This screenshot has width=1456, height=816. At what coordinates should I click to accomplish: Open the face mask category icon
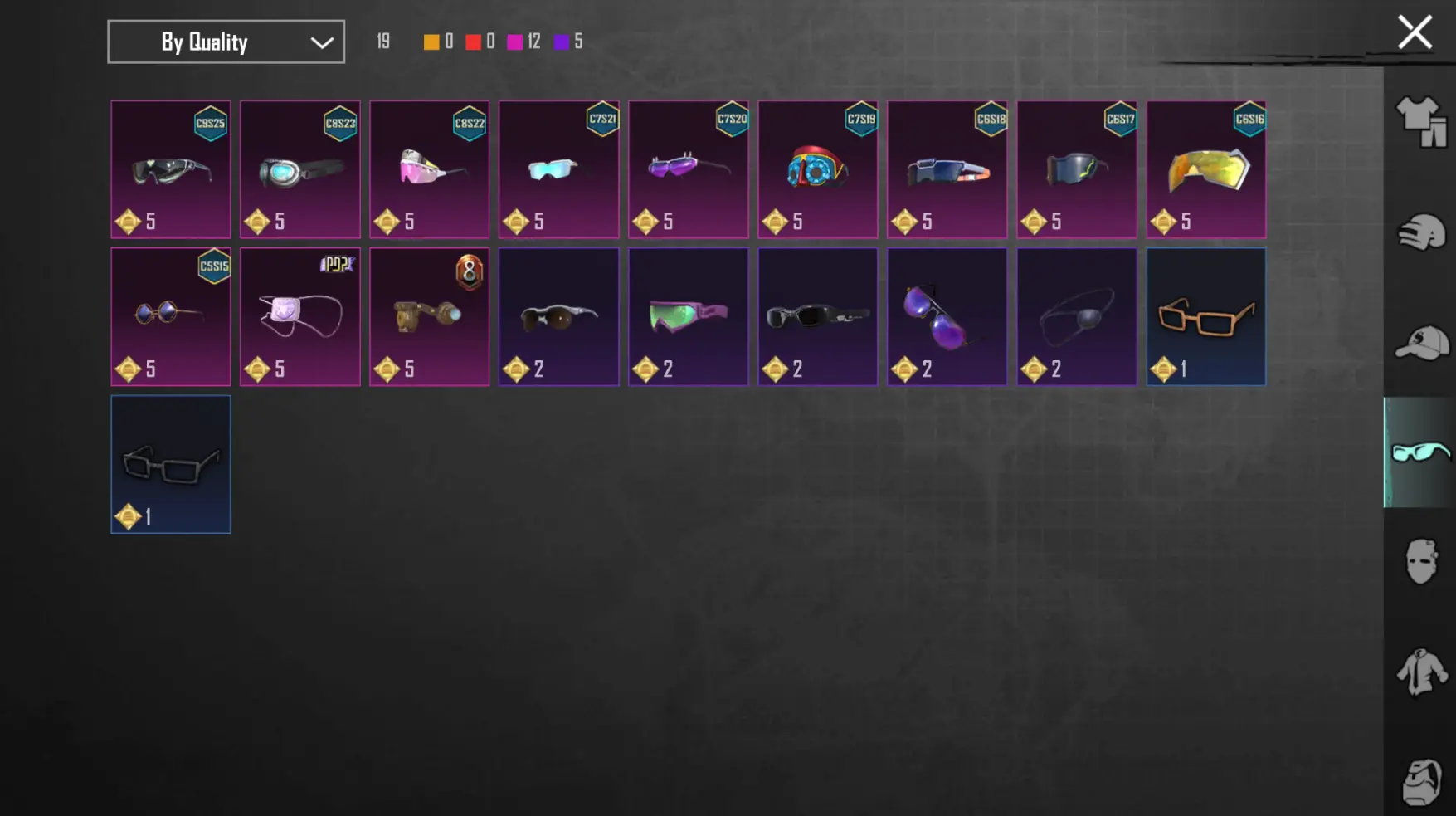coord(1421,562)
